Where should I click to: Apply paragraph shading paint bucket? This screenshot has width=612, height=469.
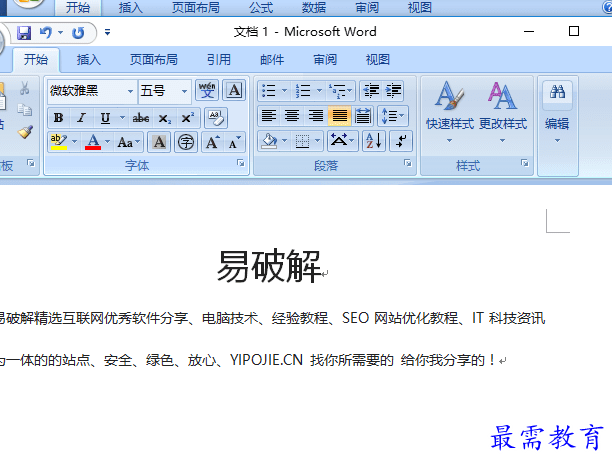[x=269, y=141]
